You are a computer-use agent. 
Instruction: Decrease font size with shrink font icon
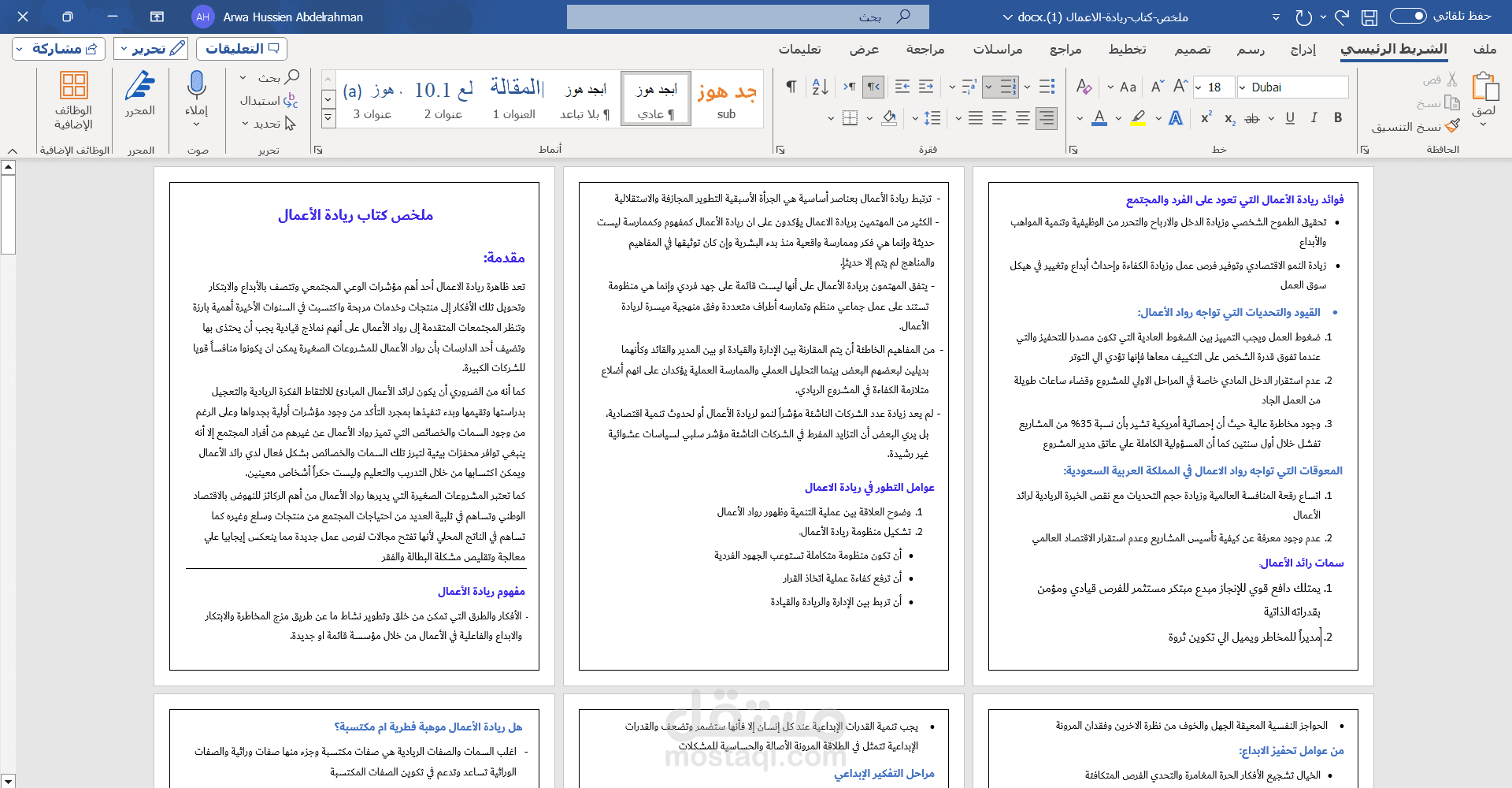1157,87
